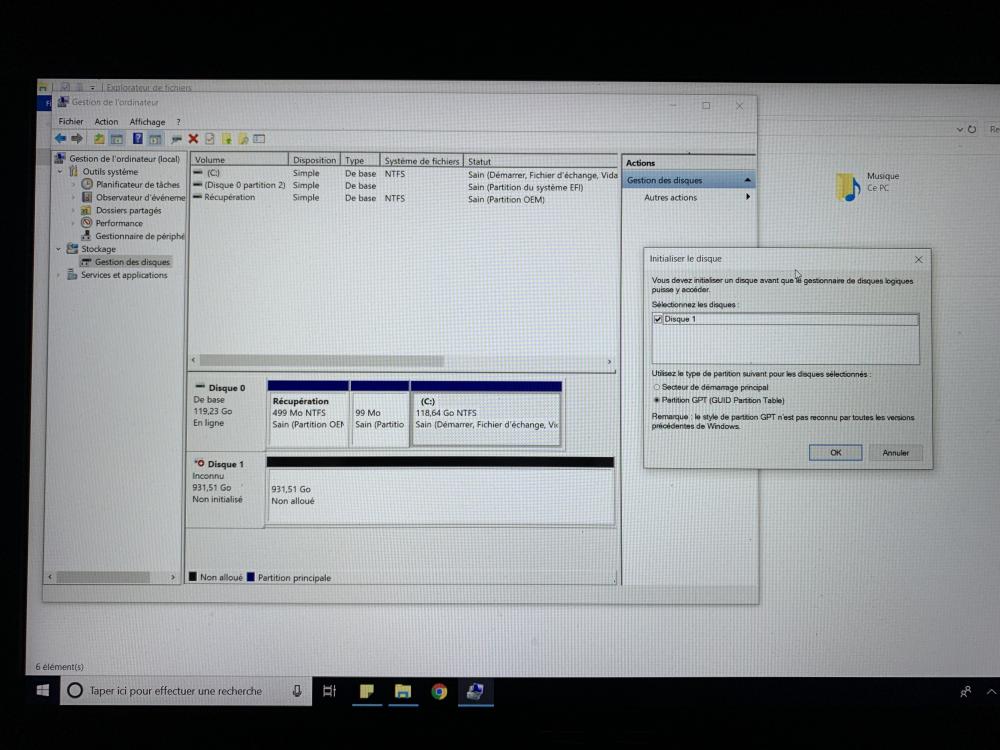Collapse Gestion des disques actions section

click(747, 180)
